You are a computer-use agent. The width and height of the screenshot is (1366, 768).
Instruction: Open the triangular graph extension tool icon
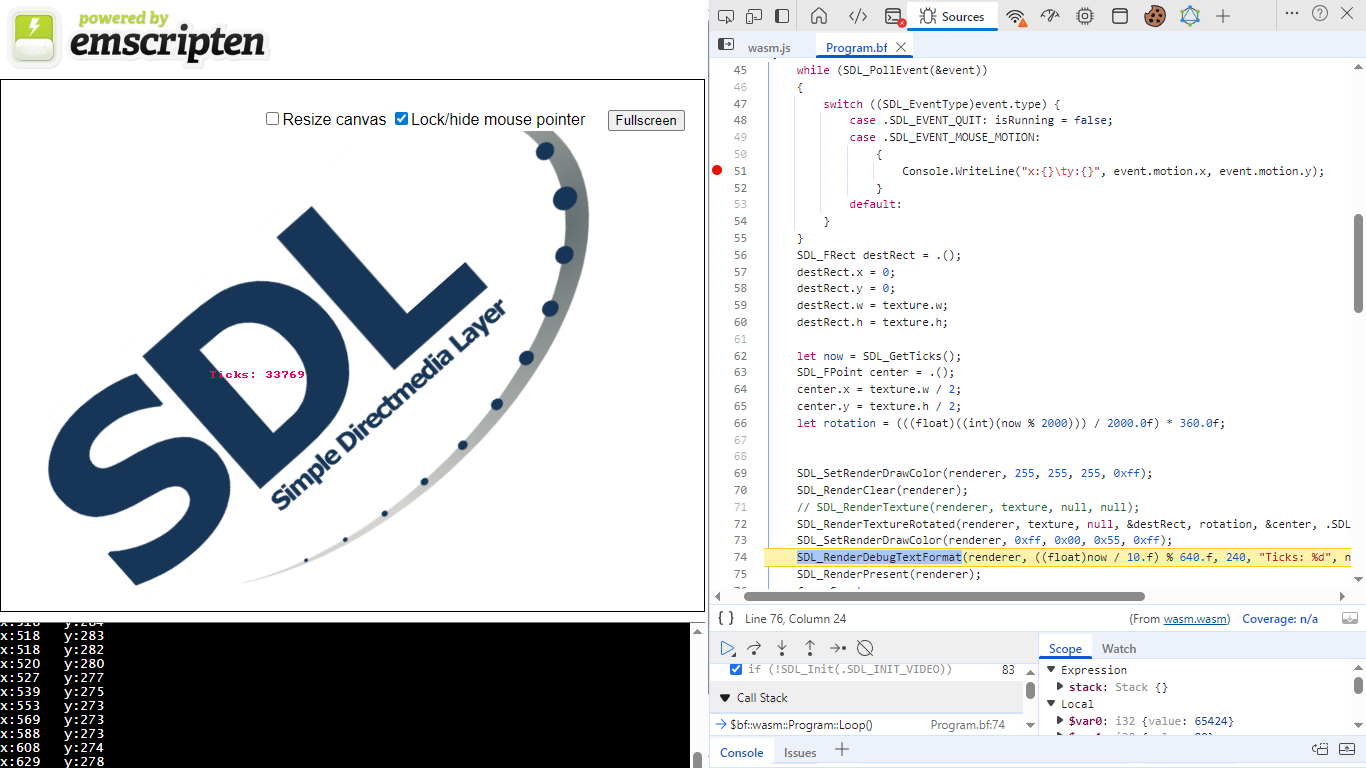(x=1189, y=16)
